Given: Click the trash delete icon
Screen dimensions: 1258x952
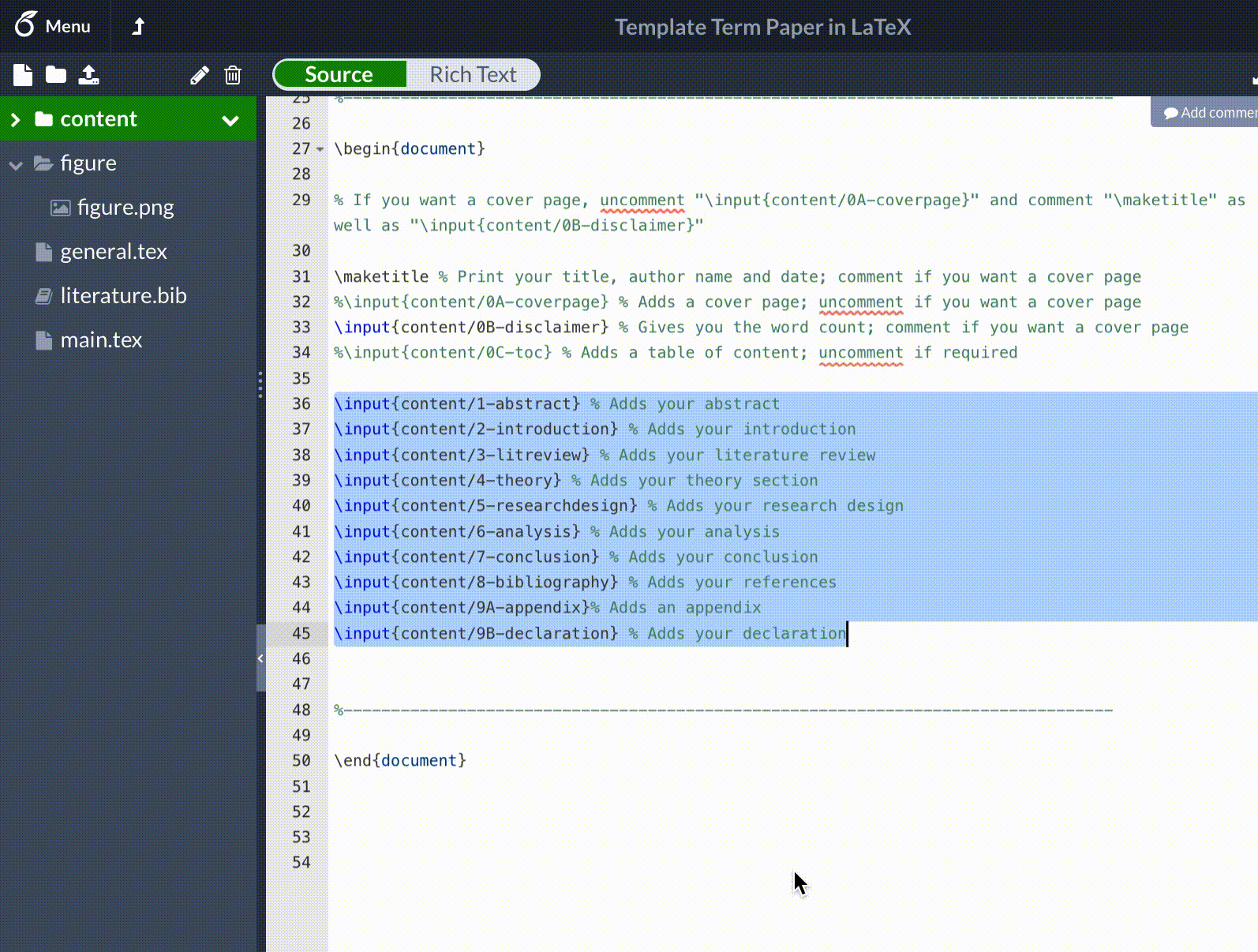Looking at the screenshot, I should click(233, 75).
